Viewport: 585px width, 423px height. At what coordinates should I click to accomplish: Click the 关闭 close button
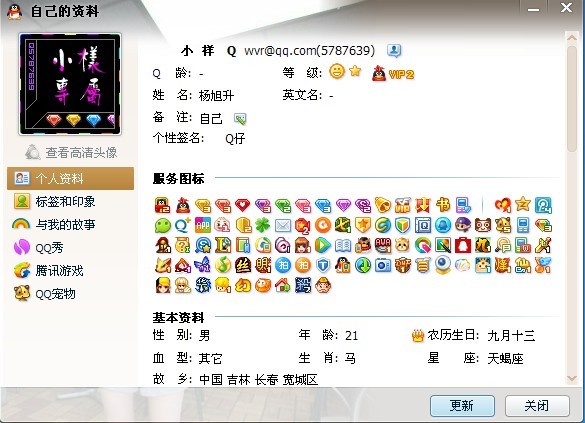537,406
